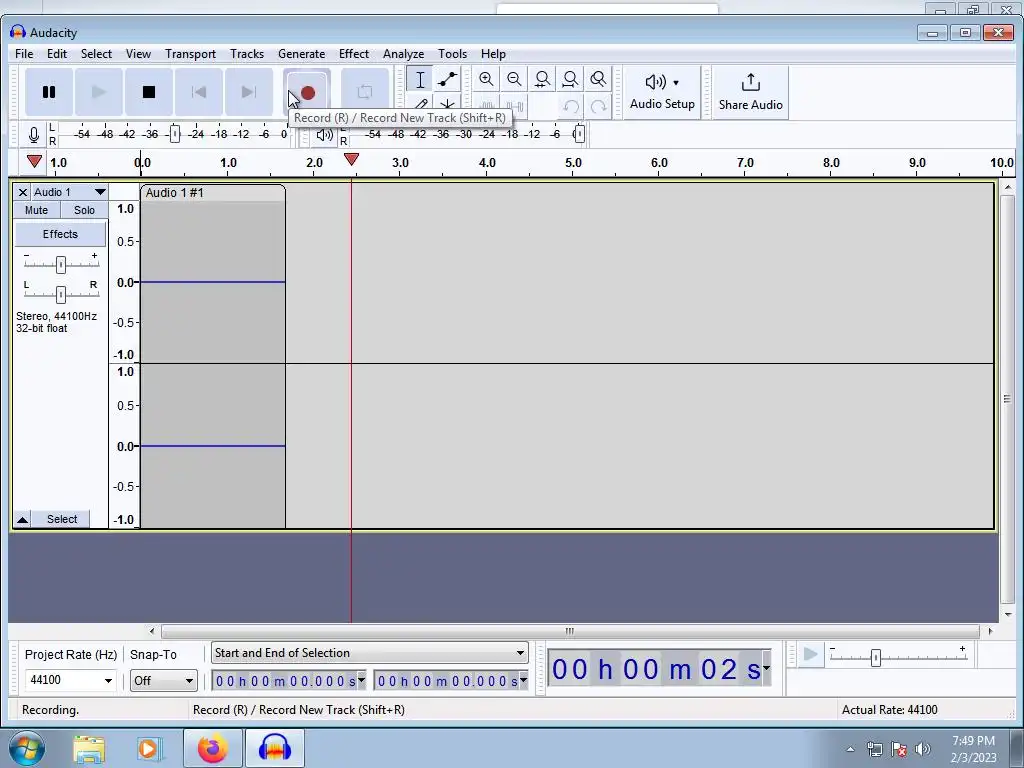Fit project to width
The height and width of the screenshot is (768, 1024).
(570, 80)
